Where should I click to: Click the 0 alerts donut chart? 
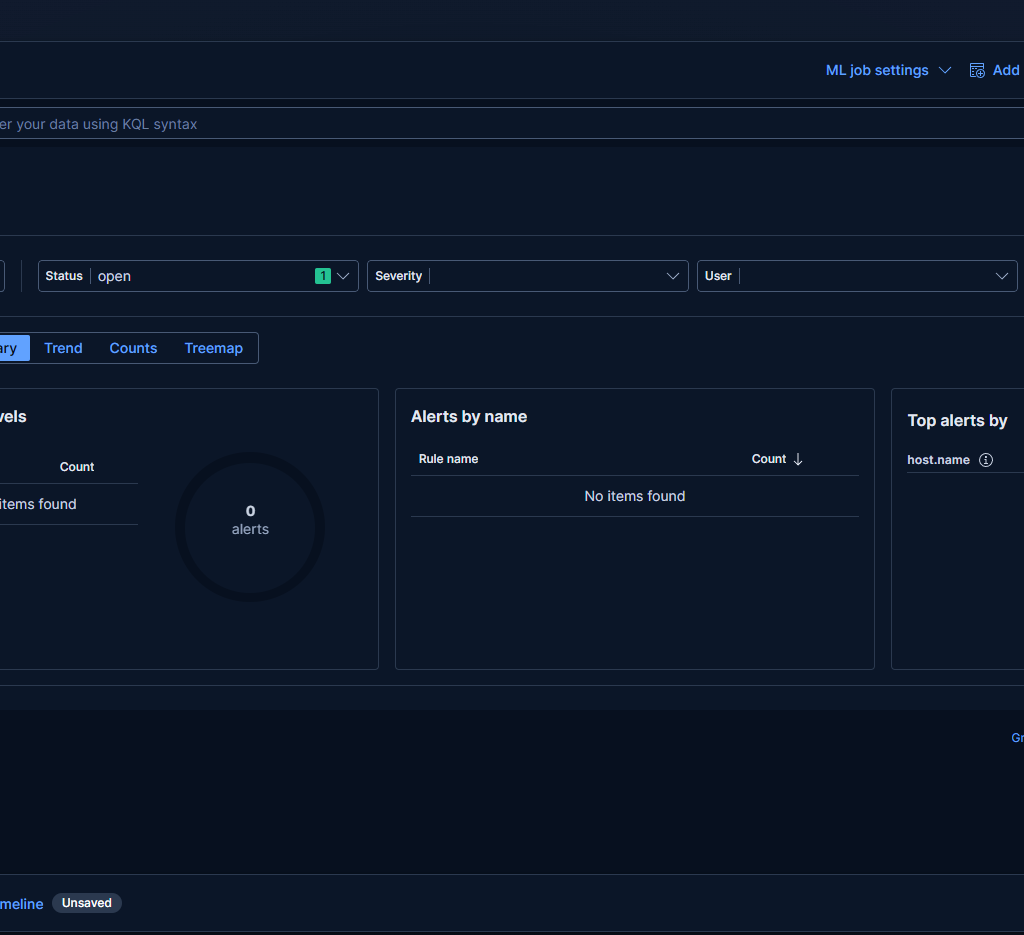(x=250, y=527)
